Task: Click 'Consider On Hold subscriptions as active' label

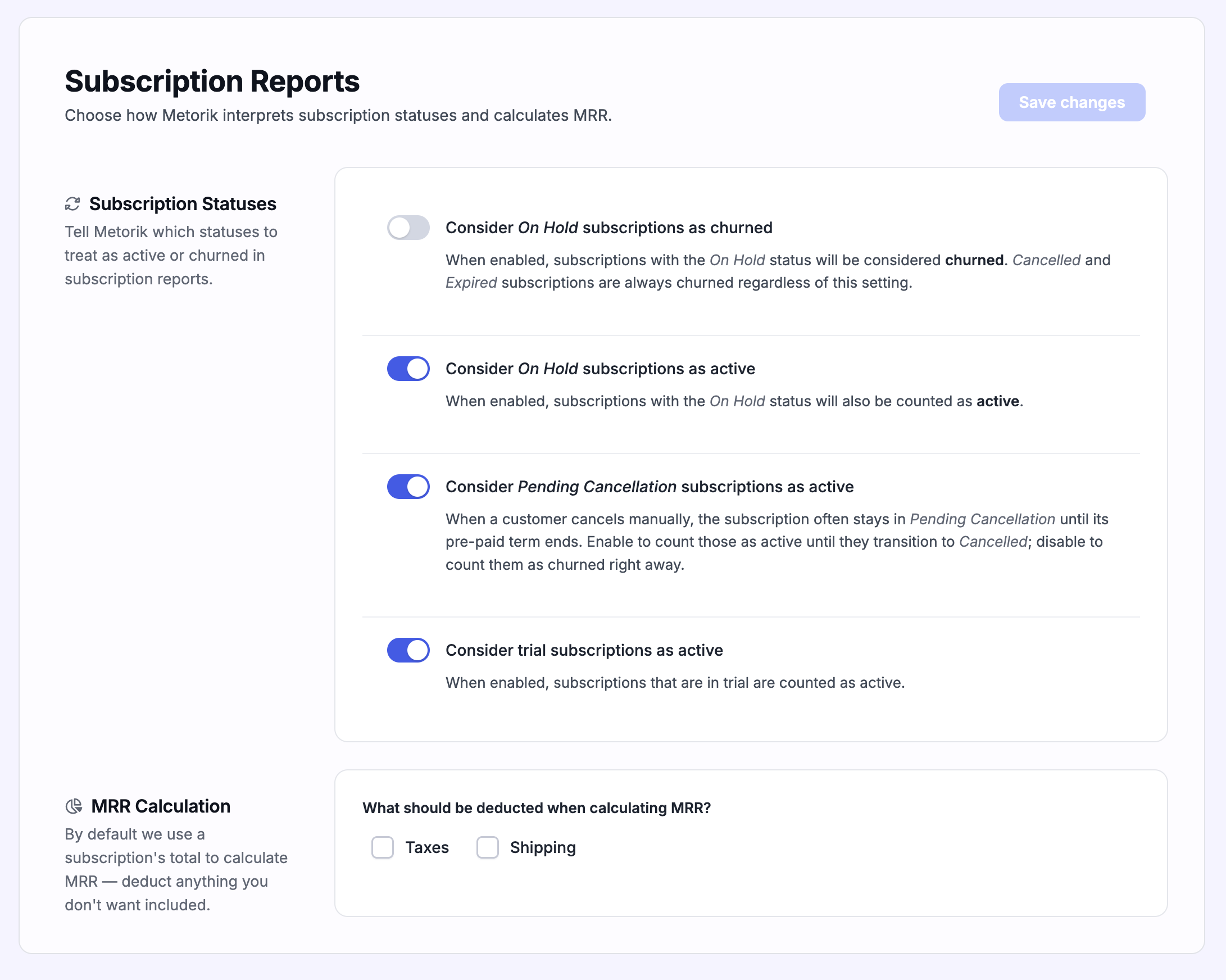Action: tap(601, 369)
